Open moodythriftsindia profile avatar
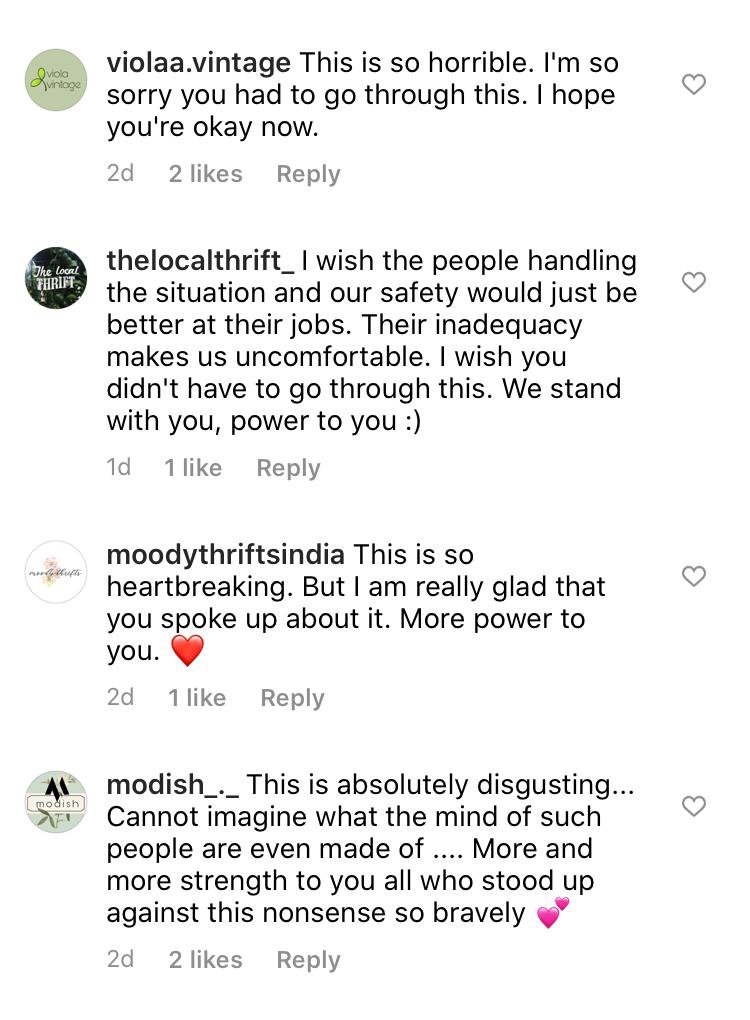Screen dimensions: 750x1020 (56, 572)
